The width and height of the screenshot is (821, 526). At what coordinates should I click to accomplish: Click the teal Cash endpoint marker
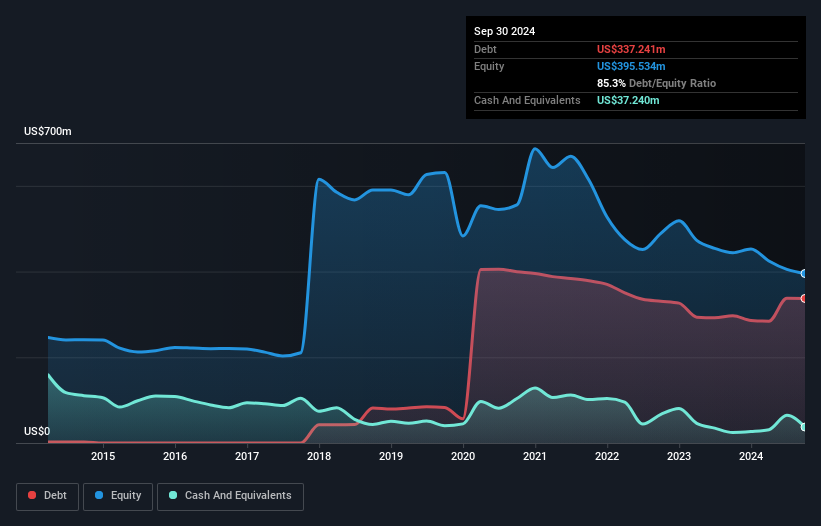tap(804, 427)
